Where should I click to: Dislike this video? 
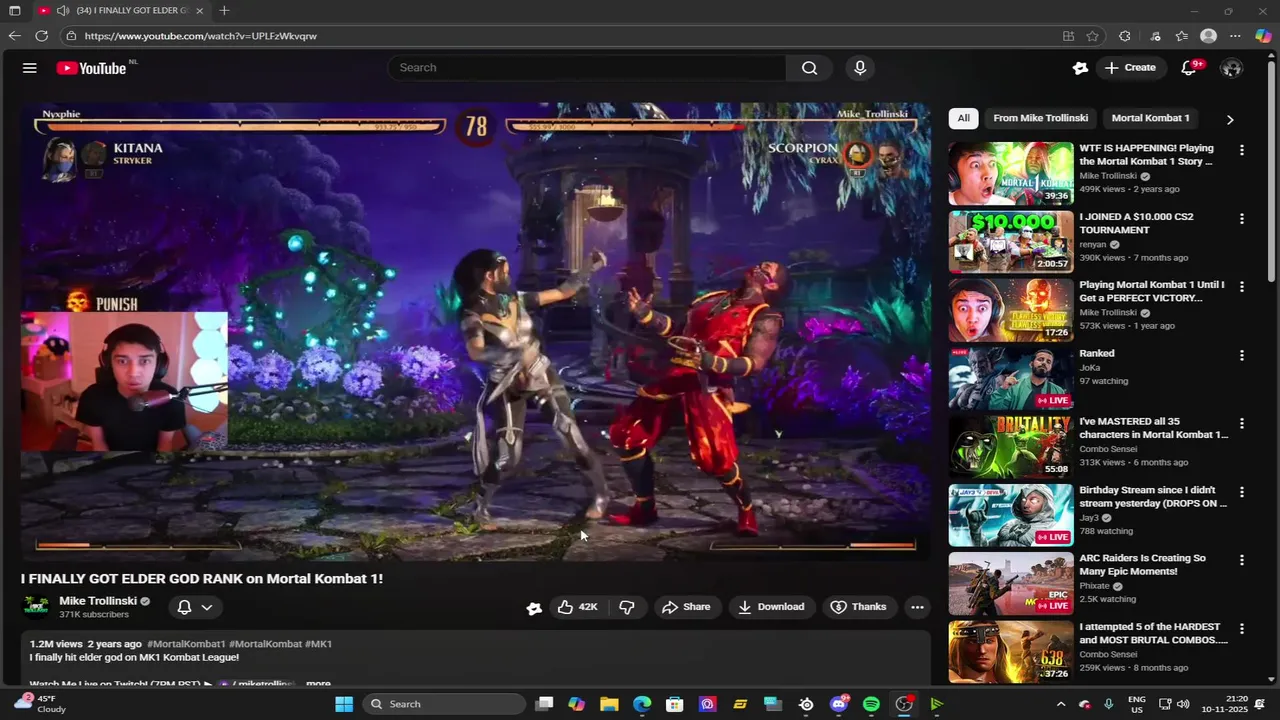[x=627, y=607]
